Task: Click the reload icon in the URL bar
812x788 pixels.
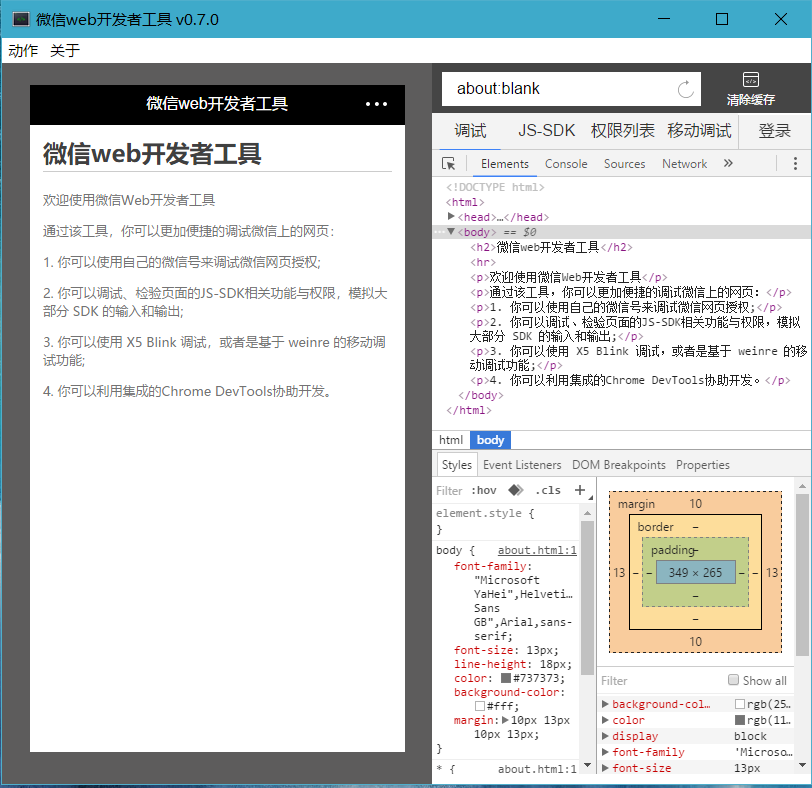Action: click(686, 89)
